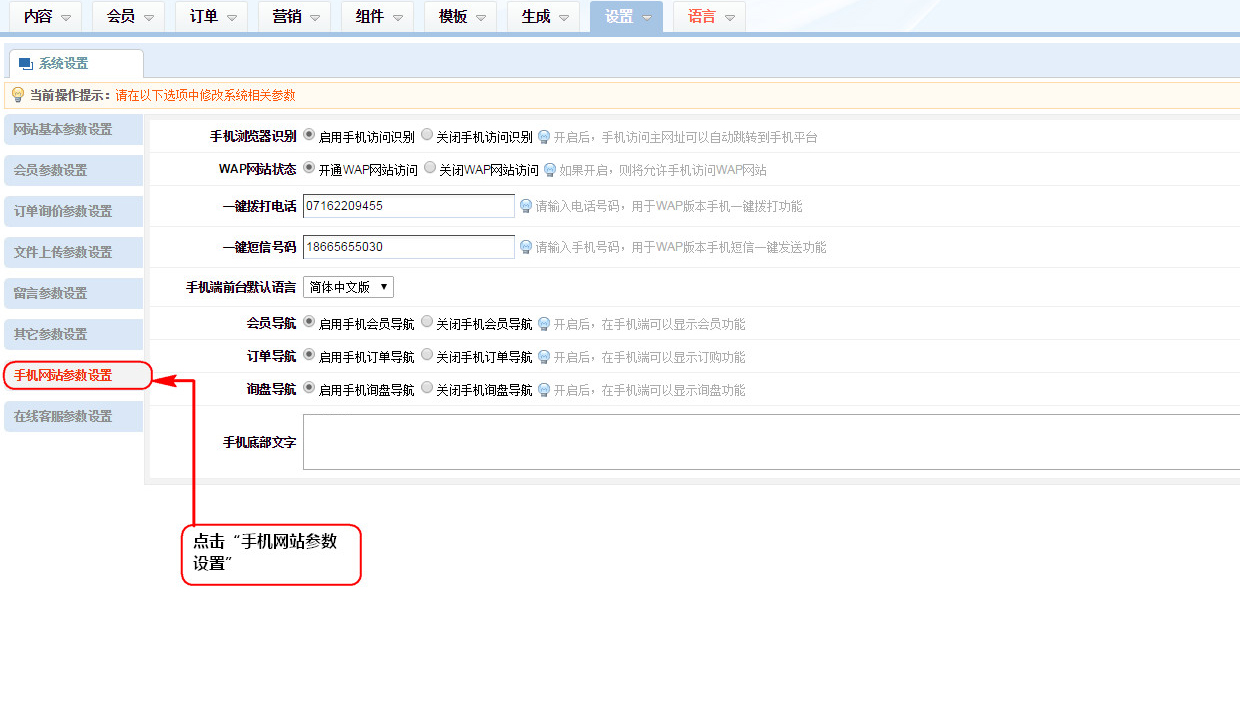Viewport: 1240px width, 716px height.
Task: Open the 语言 menu
Action: click(709, 17)
